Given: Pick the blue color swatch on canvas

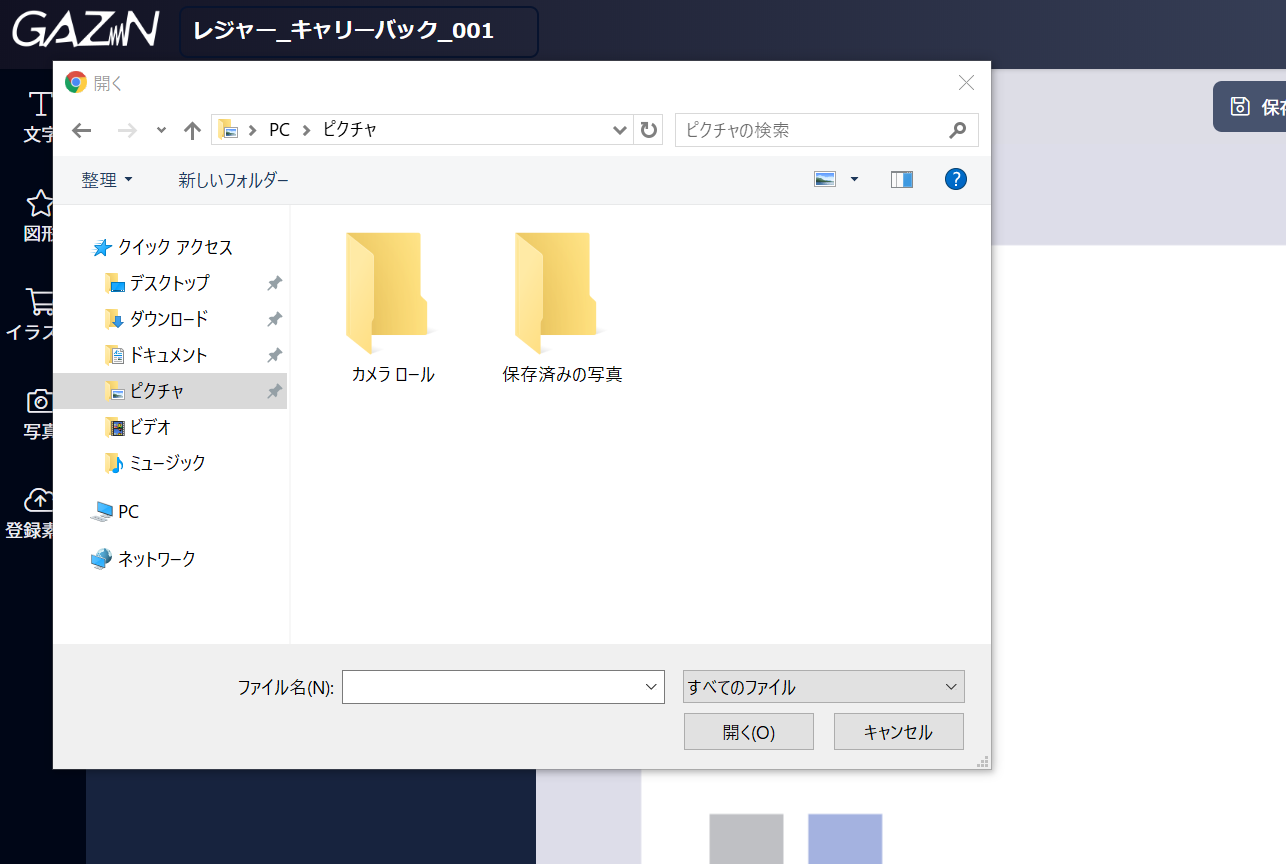Looking at the screenshot, I should click(845, 838).
